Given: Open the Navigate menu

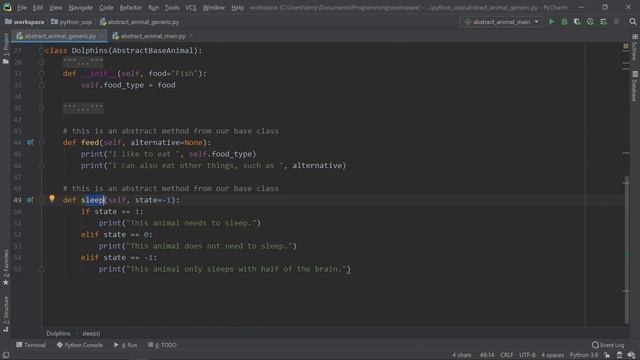Looking at the screenshot, I should [80, 7].
